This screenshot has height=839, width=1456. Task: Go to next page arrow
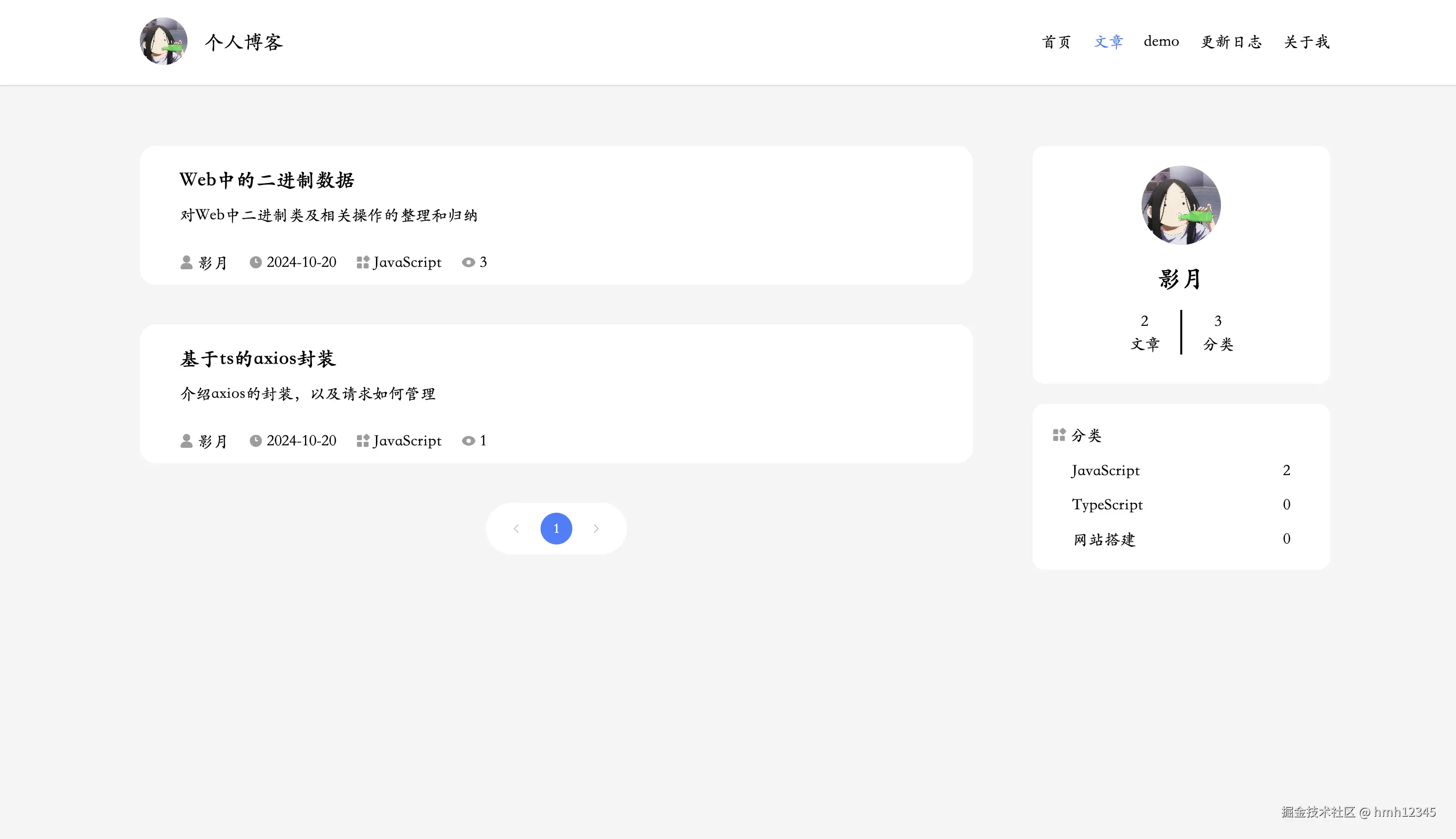point(597,529)
